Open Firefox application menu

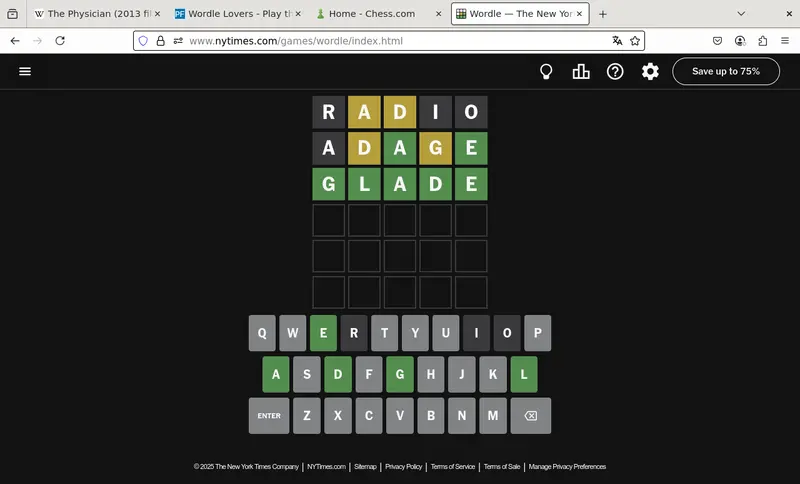click(x=785, y=41)
